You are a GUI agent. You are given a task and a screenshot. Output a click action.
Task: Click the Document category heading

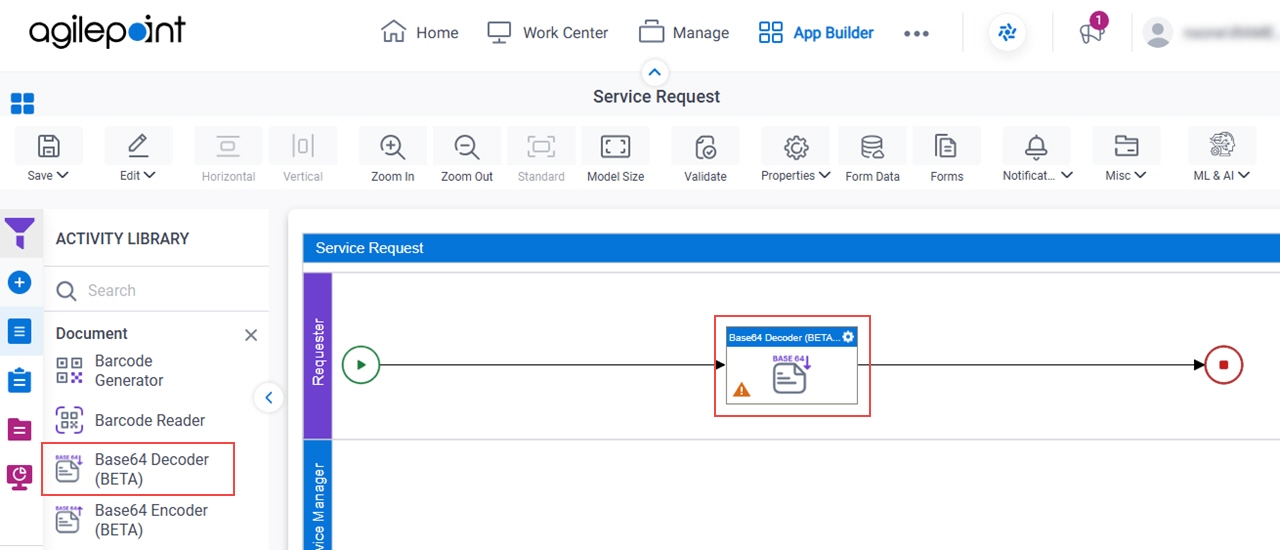92,334
